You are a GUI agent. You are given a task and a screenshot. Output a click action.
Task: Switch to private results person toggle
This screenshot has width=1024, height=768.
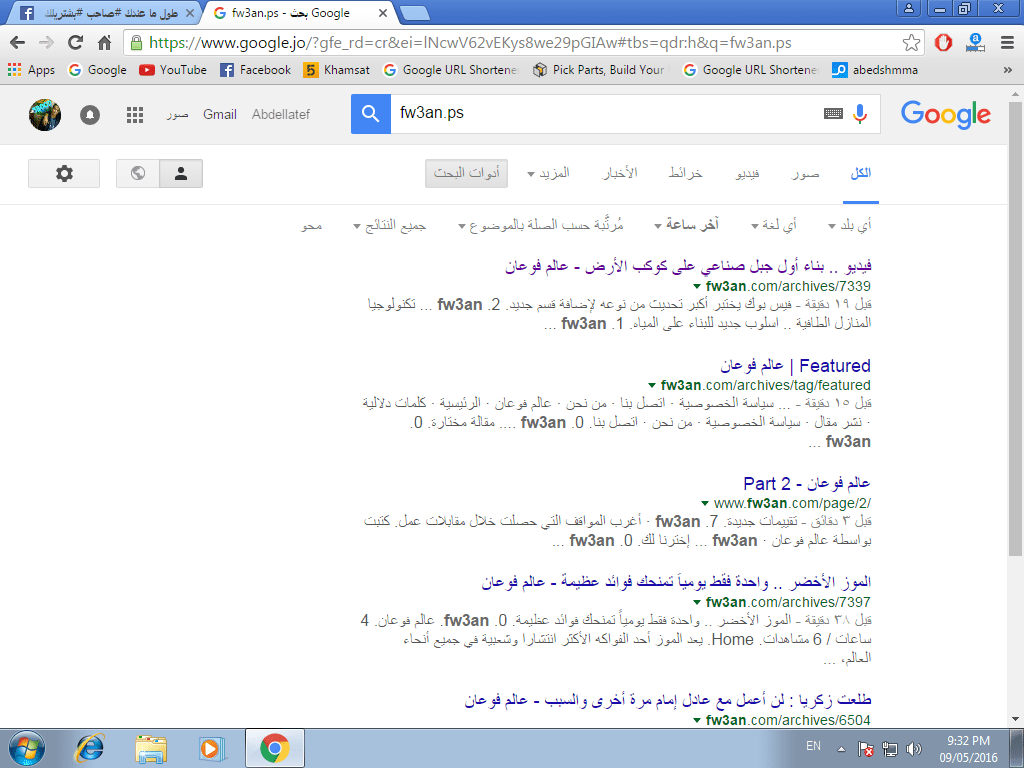tap(181, 173)
